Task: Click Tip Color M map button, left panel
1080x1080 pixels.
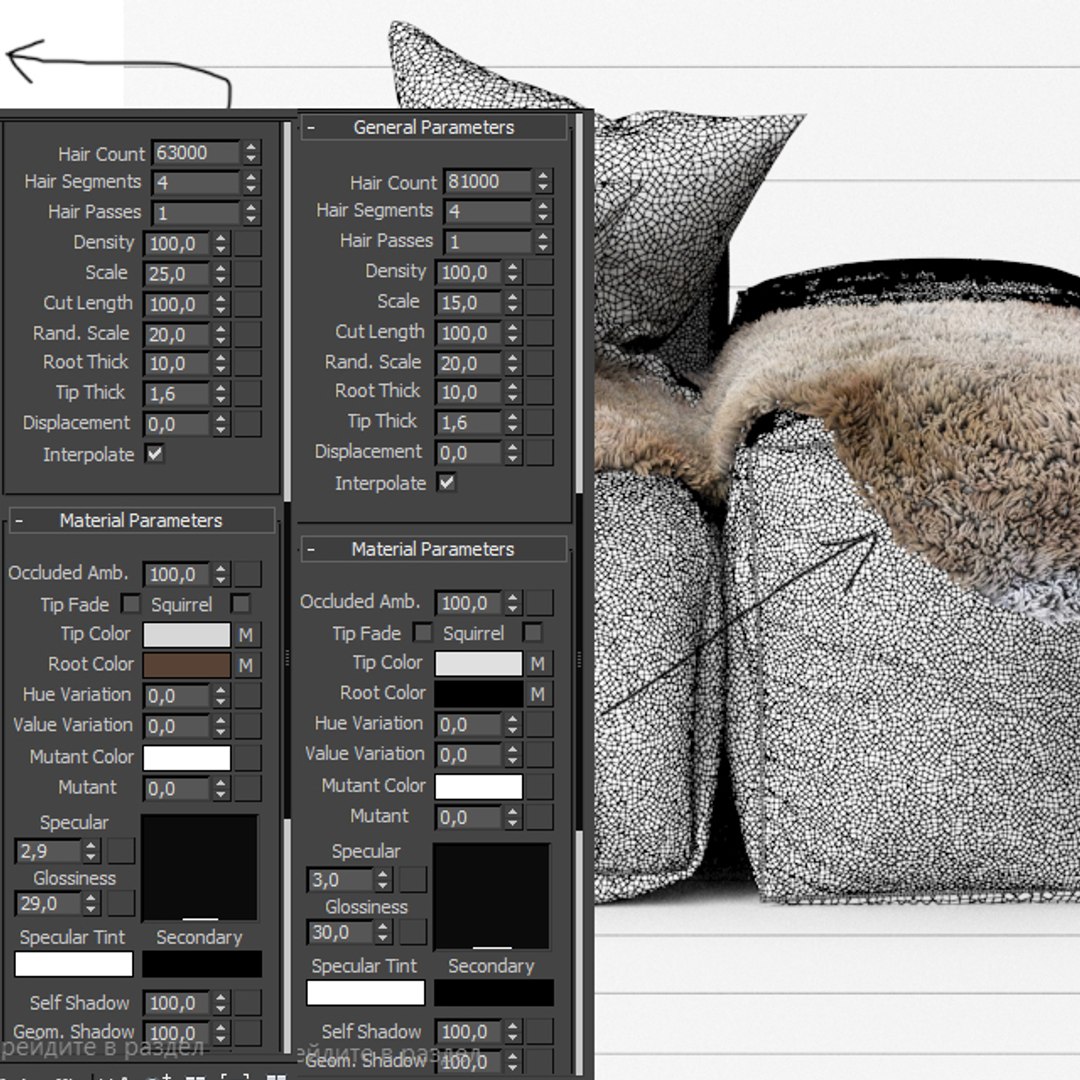Action: pyautogui.click(x=246, y=635)
